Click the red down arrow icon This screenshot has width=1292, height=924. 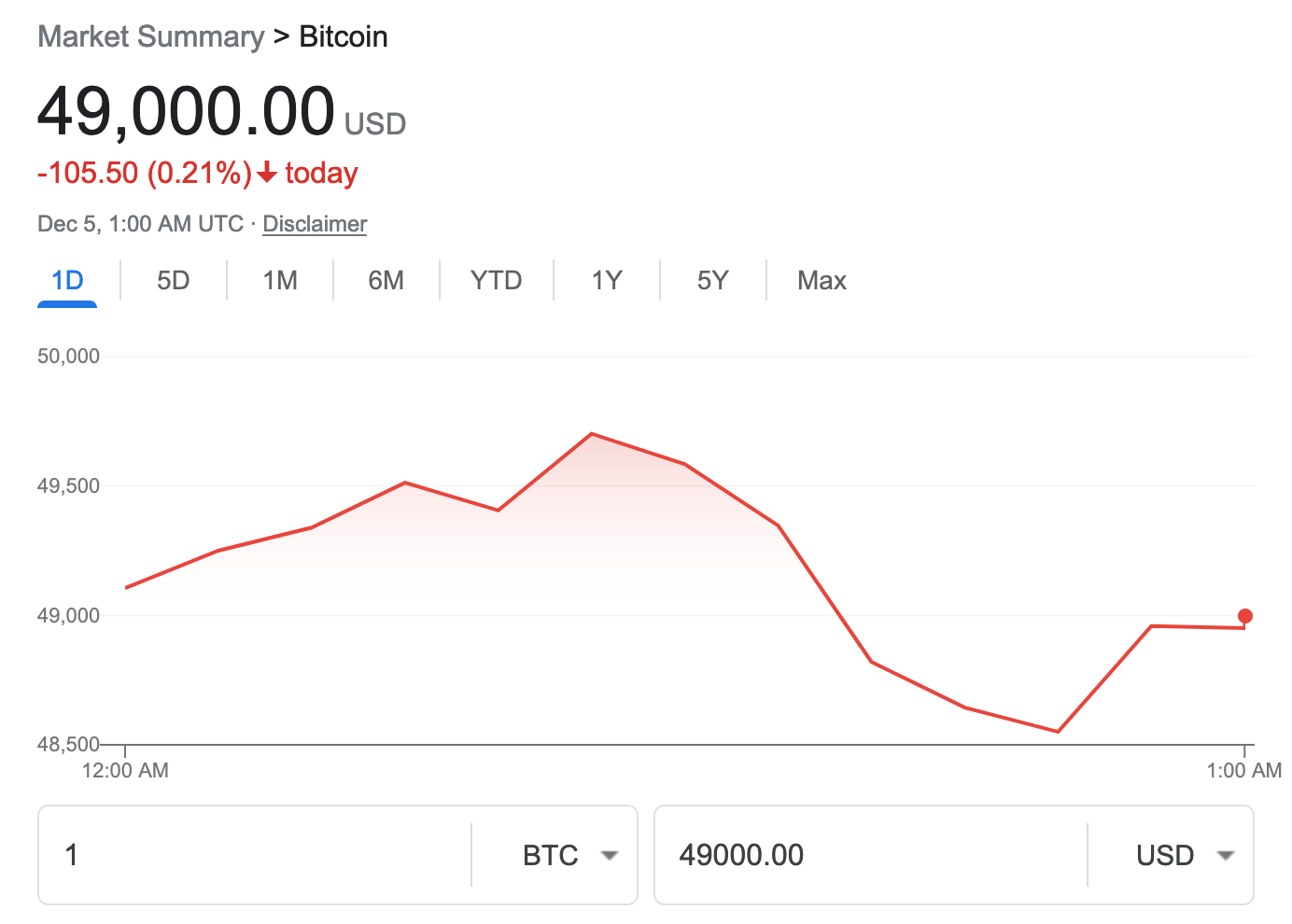(x=267, y=174)
